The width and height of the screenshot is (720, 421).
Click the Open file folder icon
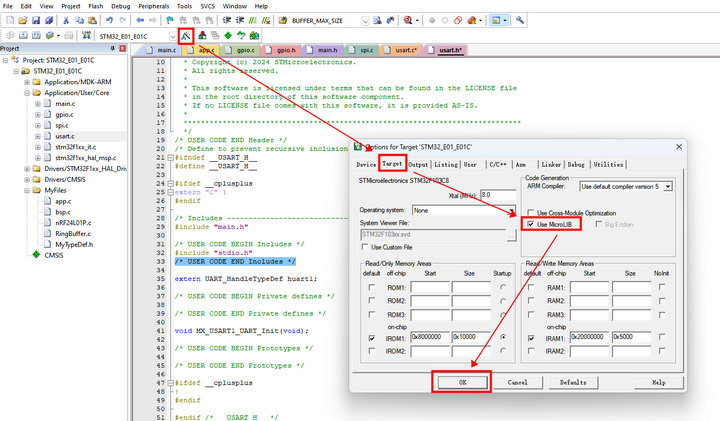[22, 20]
